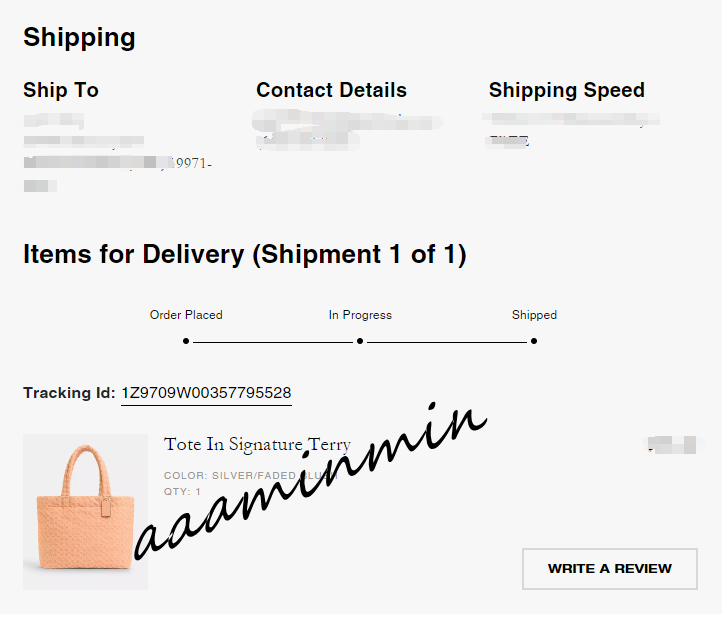Click the Color Silver/Faded Blush text
The width and height of the screenshot is (722, 617).
(250, 476)
